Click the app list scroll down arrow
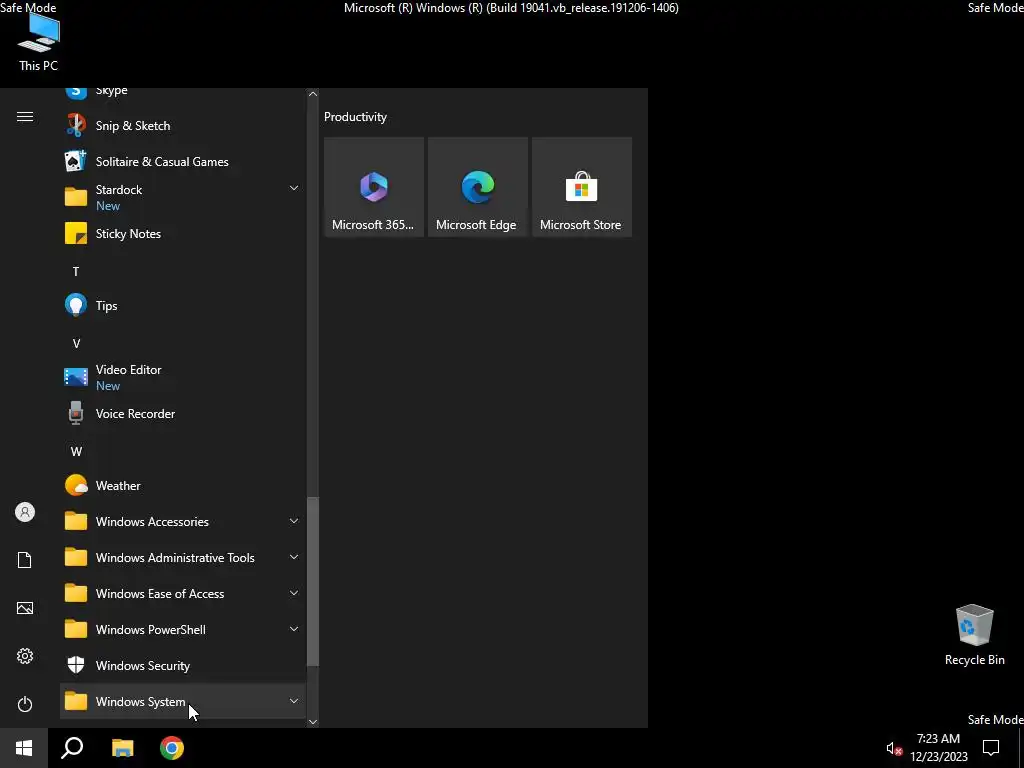Viewport: 1024px width, 768px height. (x=313, y=722)
